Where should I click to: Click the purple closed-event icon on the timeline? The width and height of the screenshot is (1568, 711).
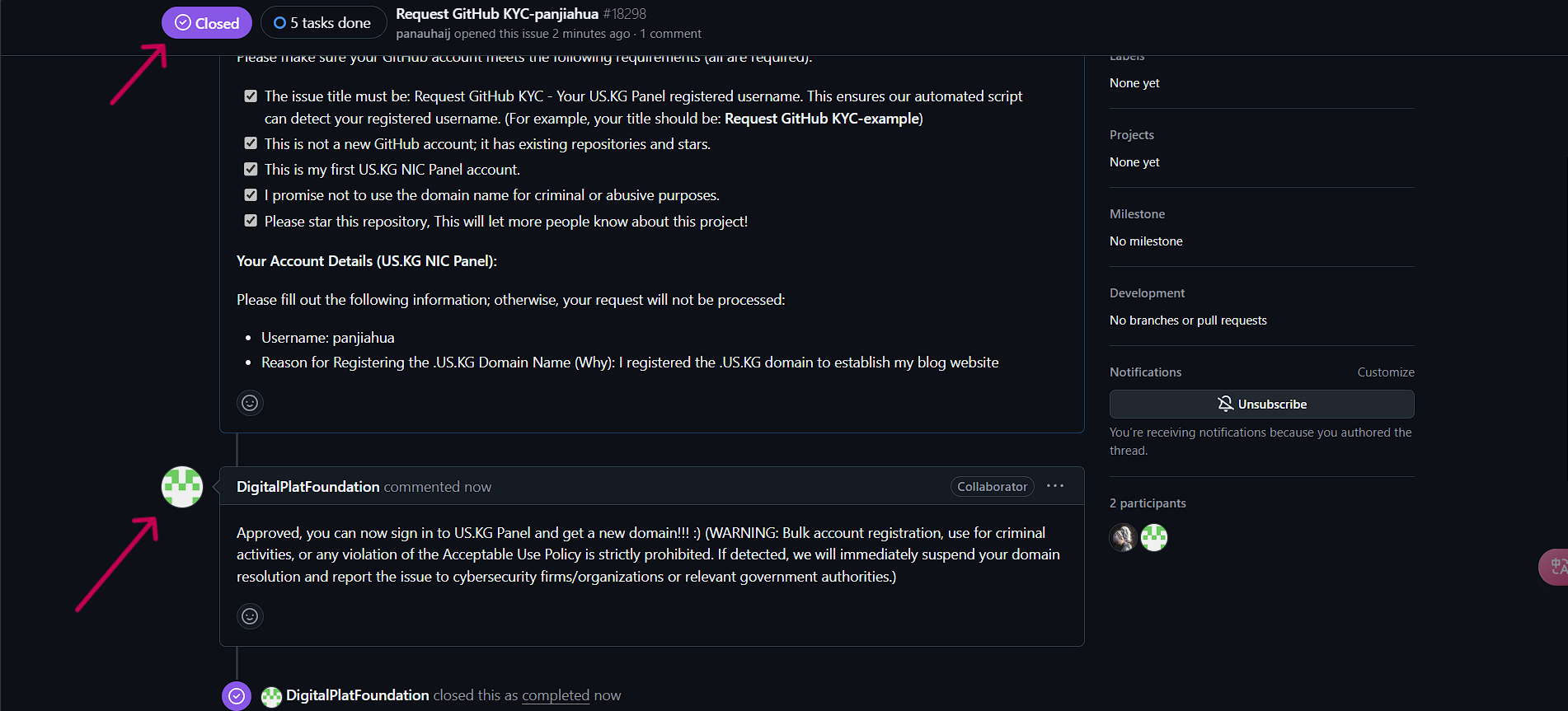[237, 695]
